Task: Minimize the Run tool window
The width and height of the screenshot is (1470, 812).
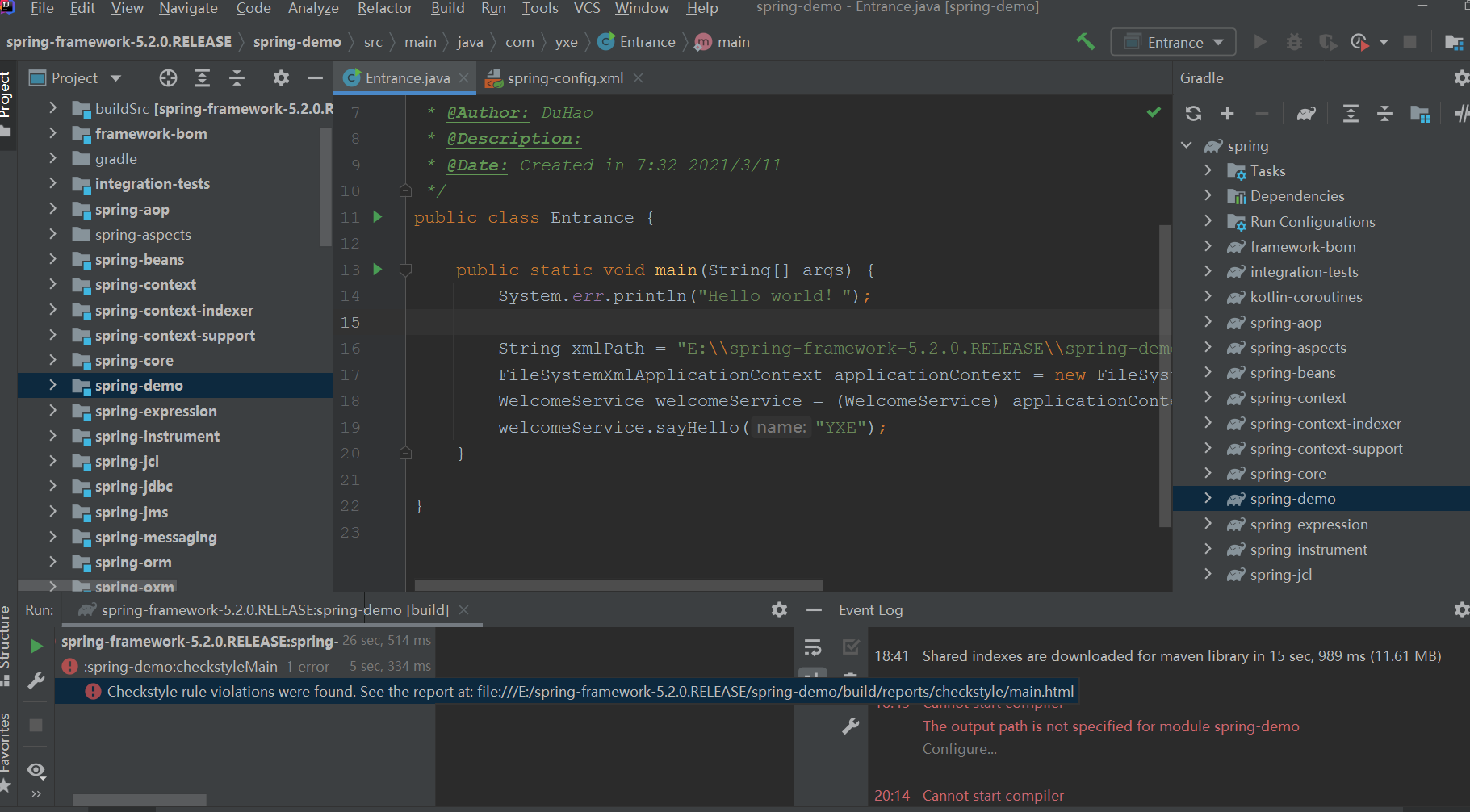Action: [x=814, y=610]
